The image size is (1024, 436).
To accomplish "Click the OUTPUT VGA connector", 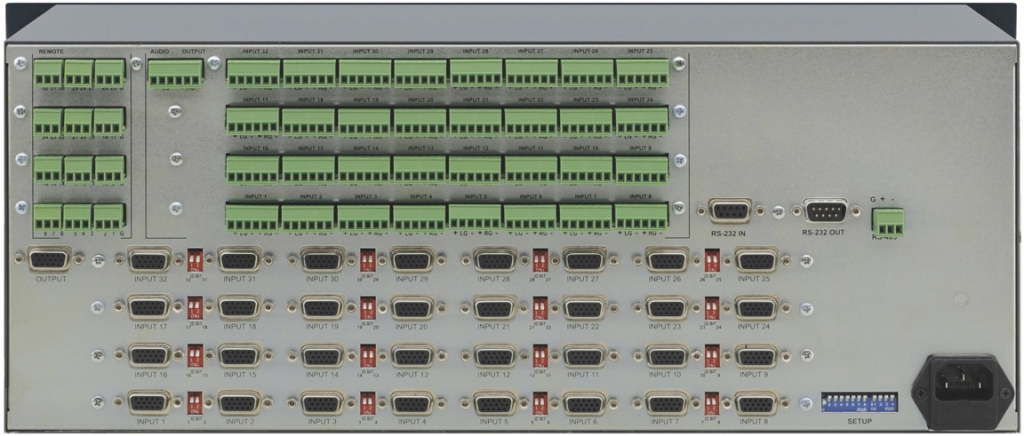I will [x=50, y=260].
